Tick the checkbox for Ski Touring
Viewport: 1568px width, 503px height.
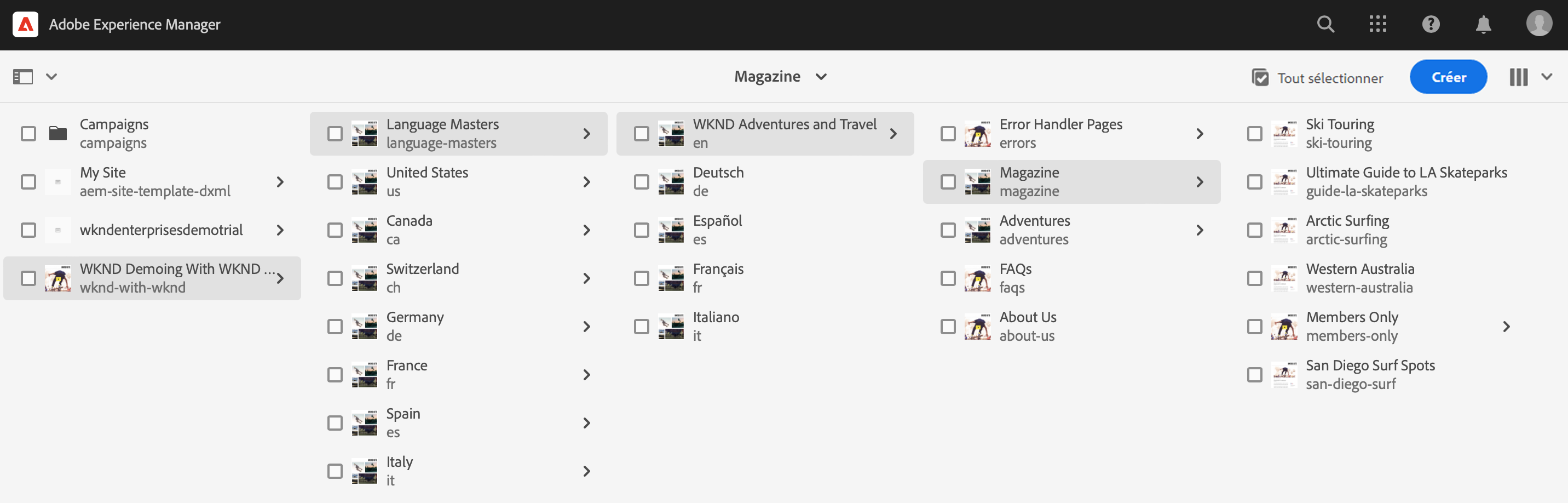point(1254,133)
